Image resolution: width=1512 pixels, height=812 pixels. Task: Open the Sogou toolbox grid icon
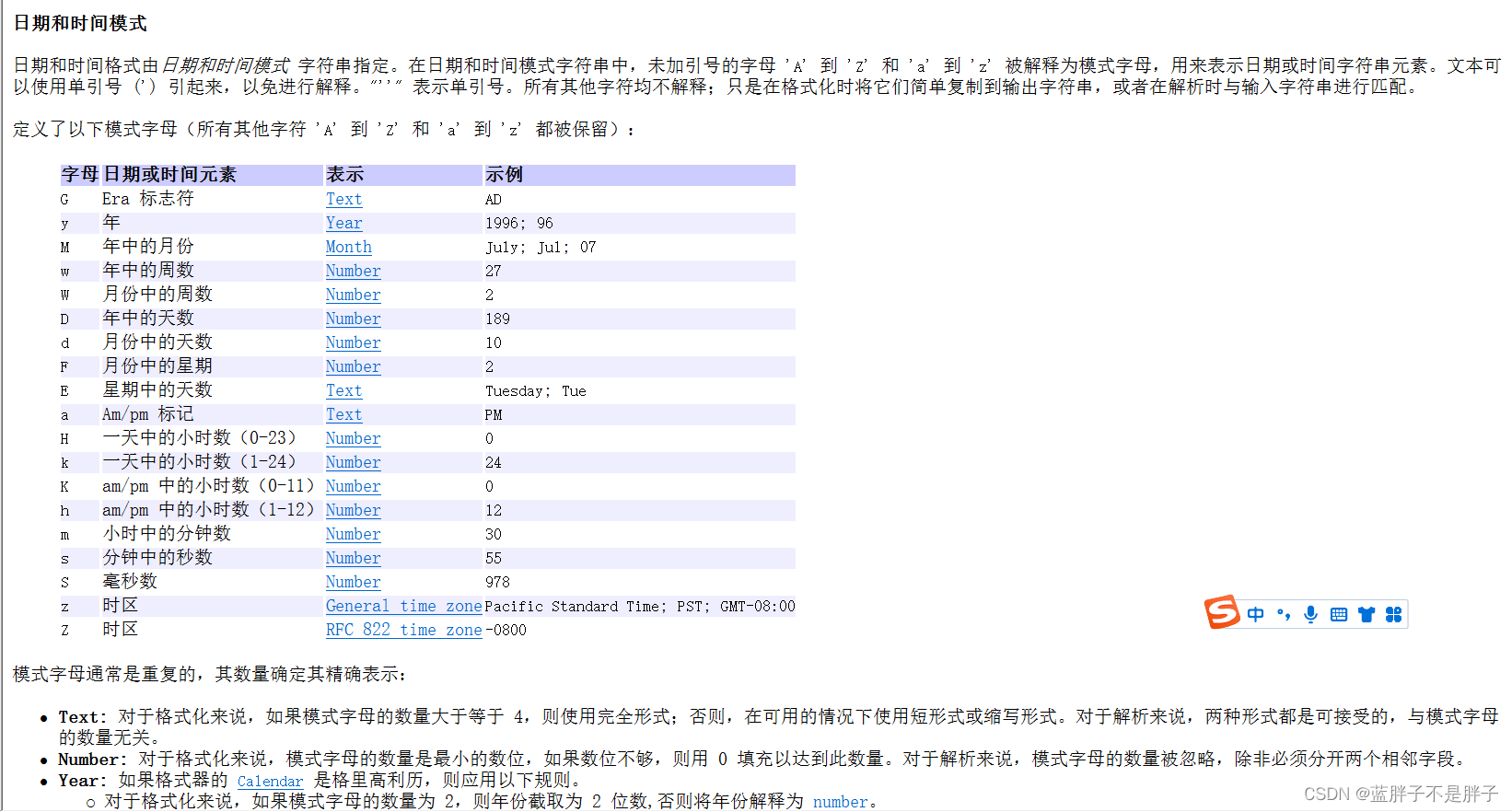pyautogui.click(x=1393, y=614)
